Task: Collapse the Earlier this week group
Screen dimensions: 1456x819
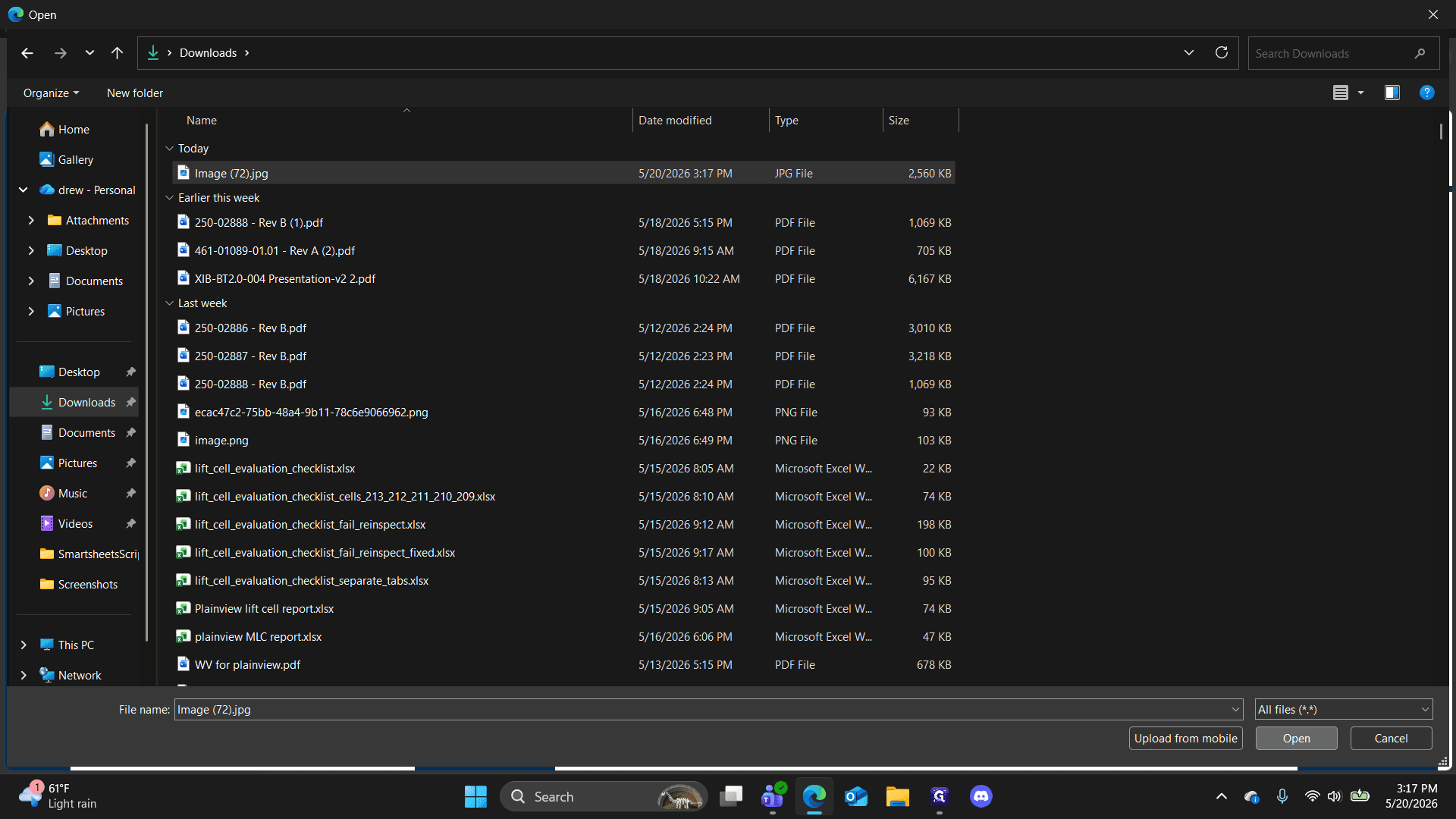Action: 170,198
